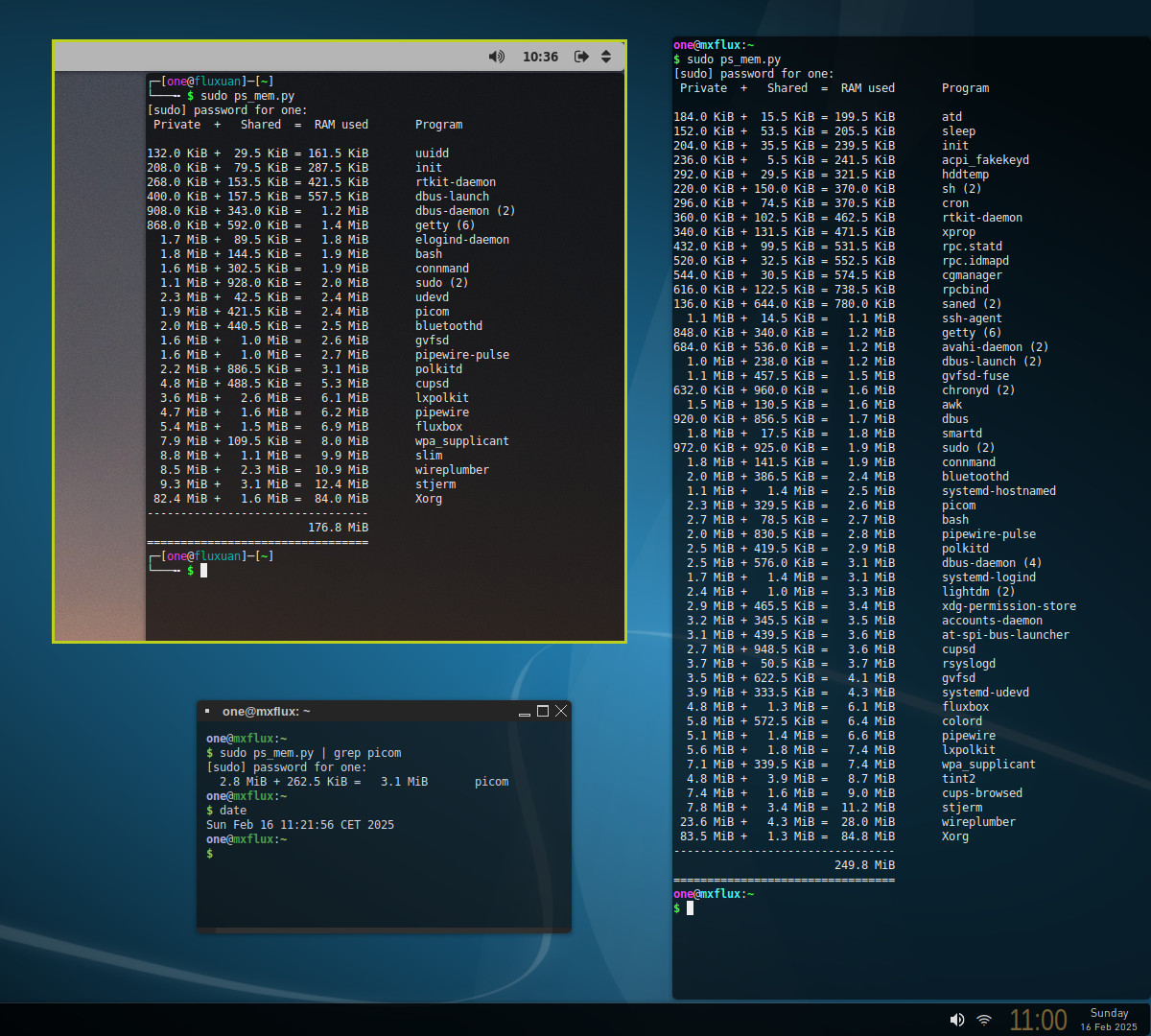Click the 'xdg-permission-store' program entry
The width and height of the screenshot is (1151, 1036).
1009,606
